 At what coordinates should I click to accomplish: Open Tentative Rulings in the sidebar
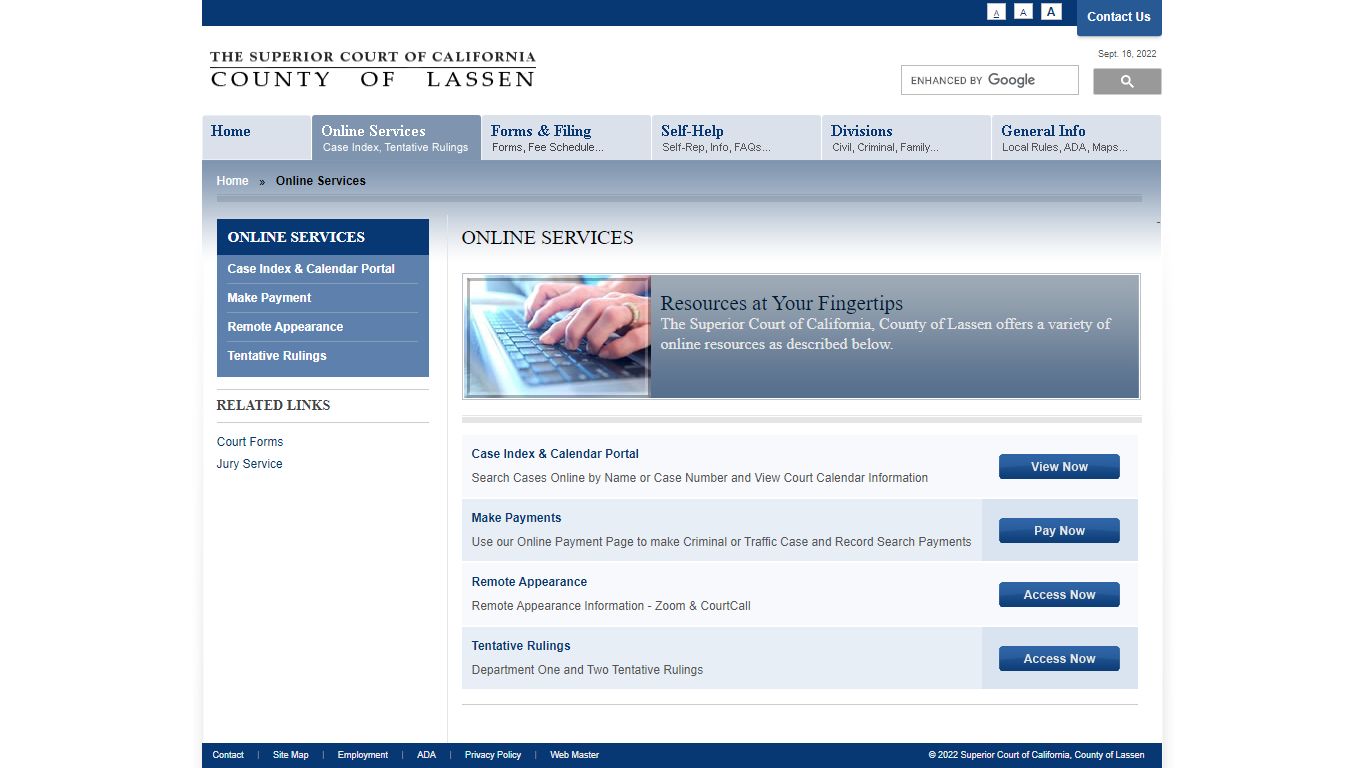coord(277,356)
